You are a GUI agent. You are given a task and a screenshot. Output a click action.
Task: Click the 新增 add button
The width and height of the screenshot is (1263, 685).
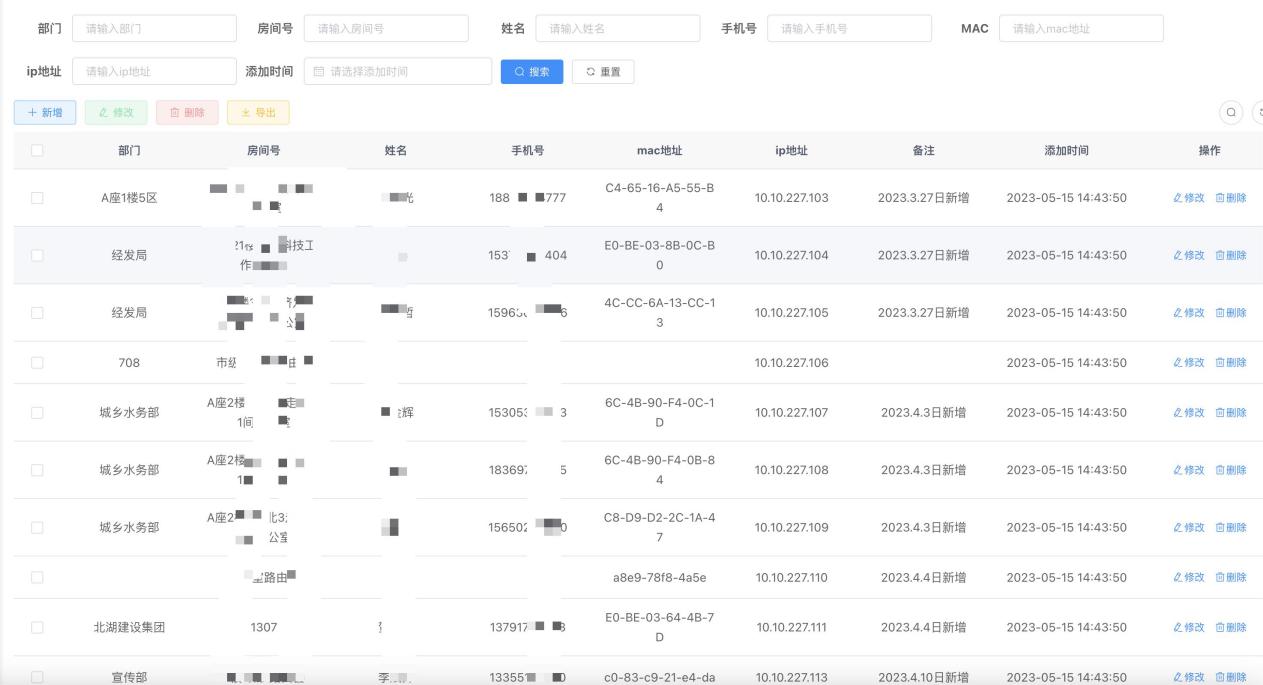(x=45, y=113)
